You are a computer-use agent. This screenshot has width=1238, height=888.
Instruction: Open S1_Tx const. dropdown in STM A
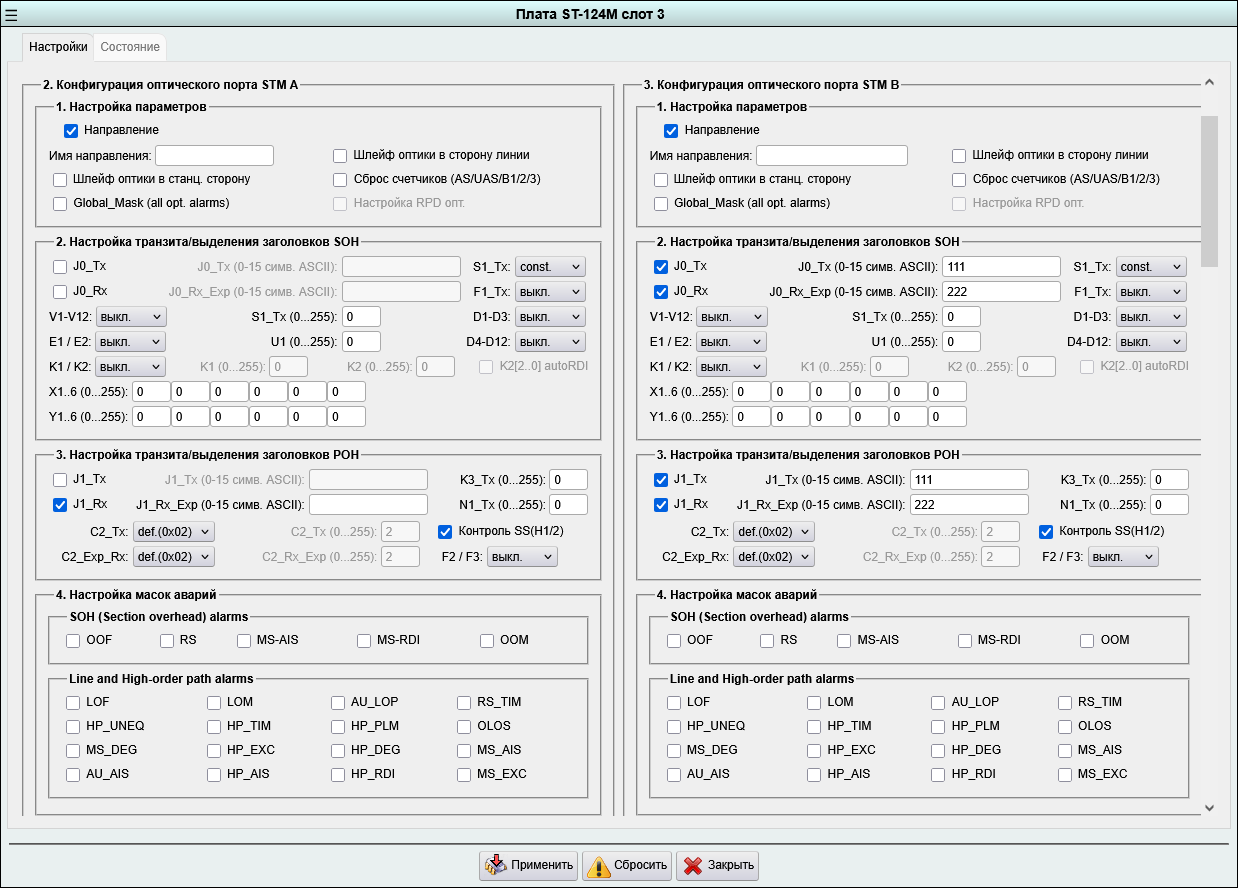point(550,267)
